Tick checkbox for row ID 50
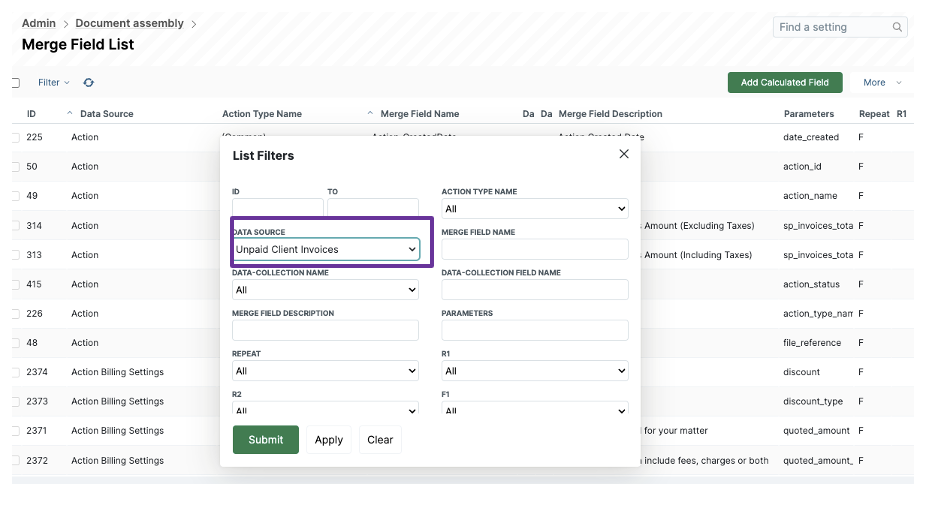The width and height of the screenshot is (930, 508). coord(15,167)
